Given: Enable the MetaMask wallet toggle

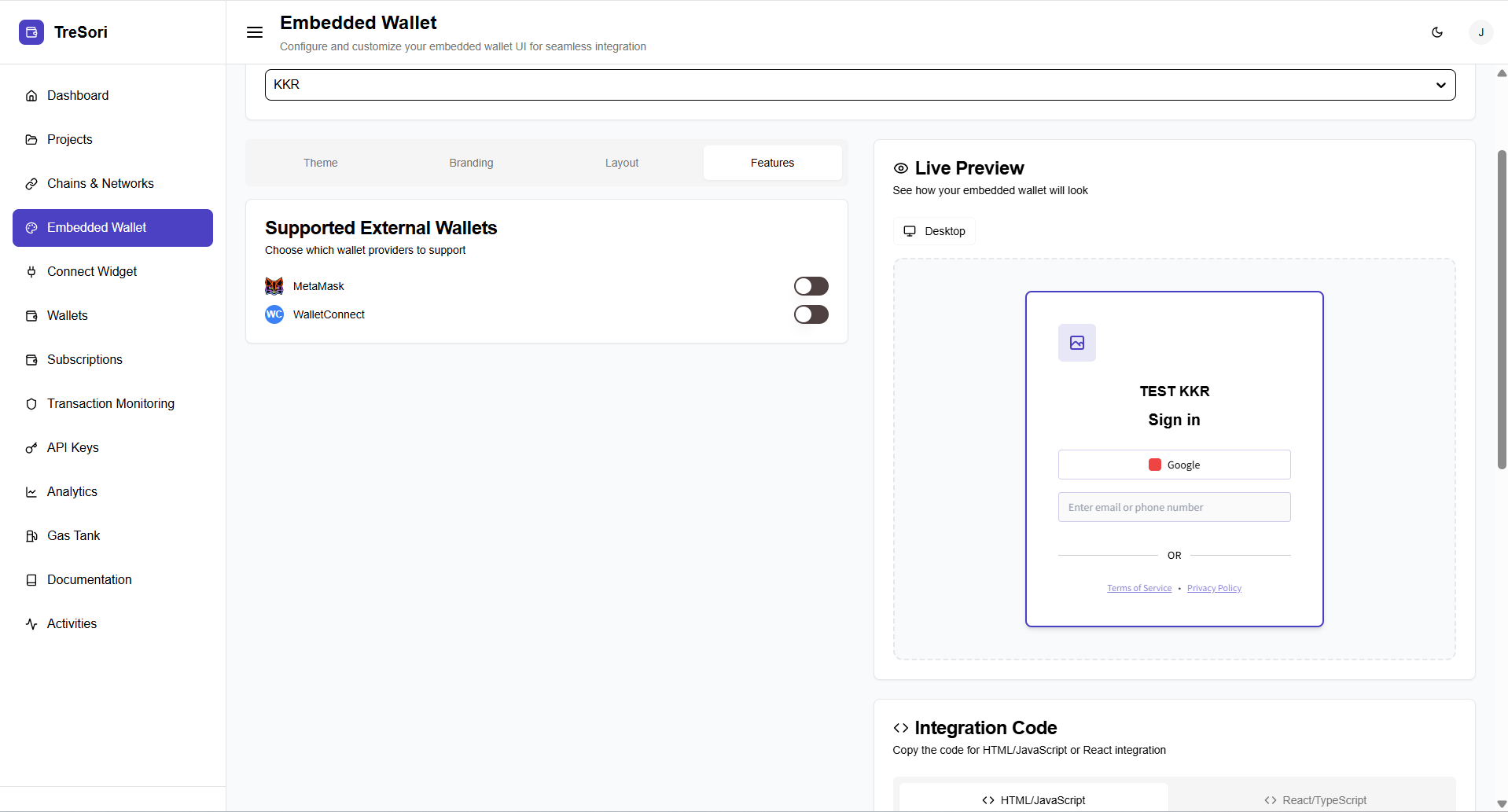Looking at the screenshot, I should pyautogui.click(x=811, y=286).
